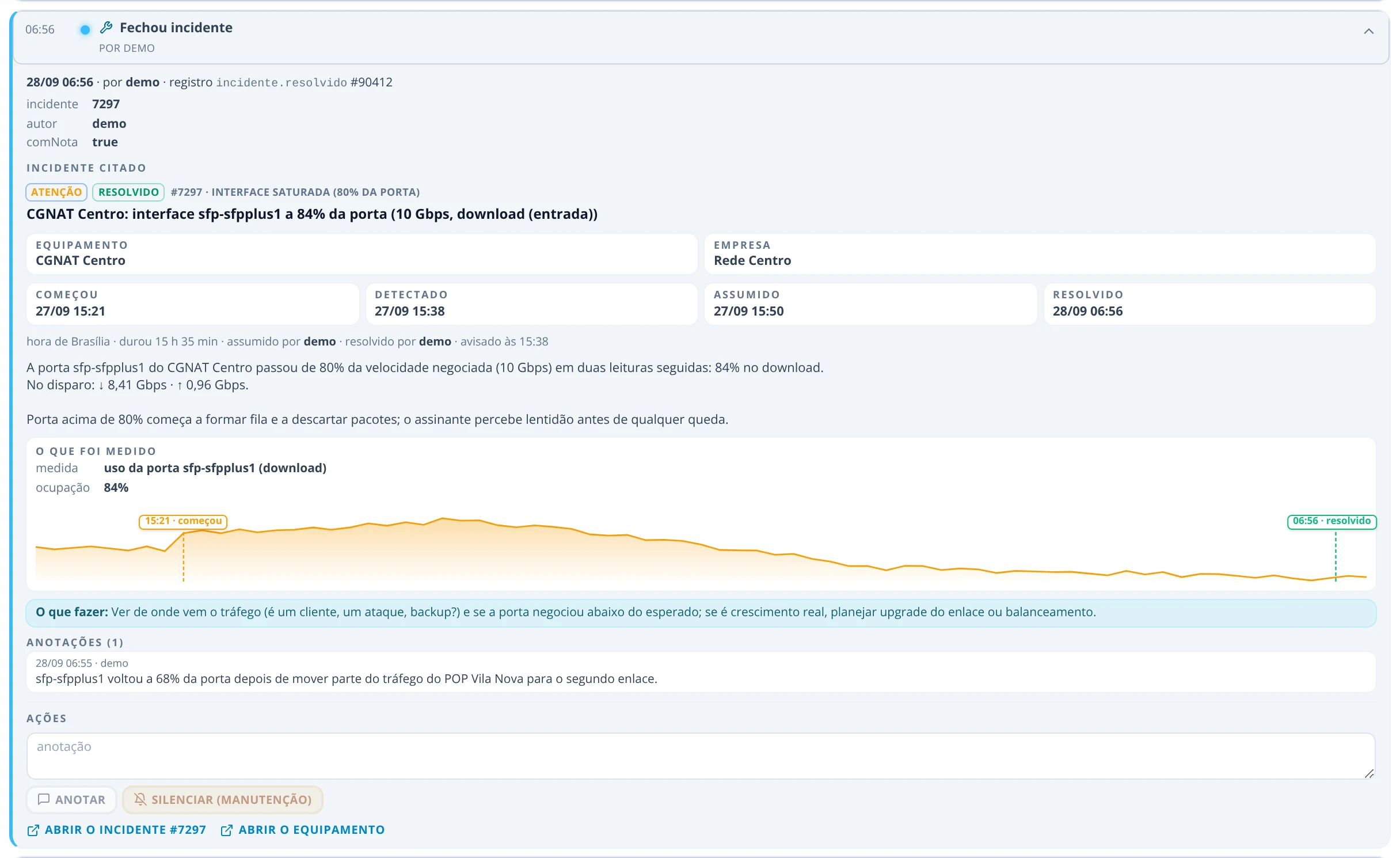Click the external-link icon before ABRIR O INCIDENTE
This screenshot has width=1400, height=858.
tap(33, 830)
